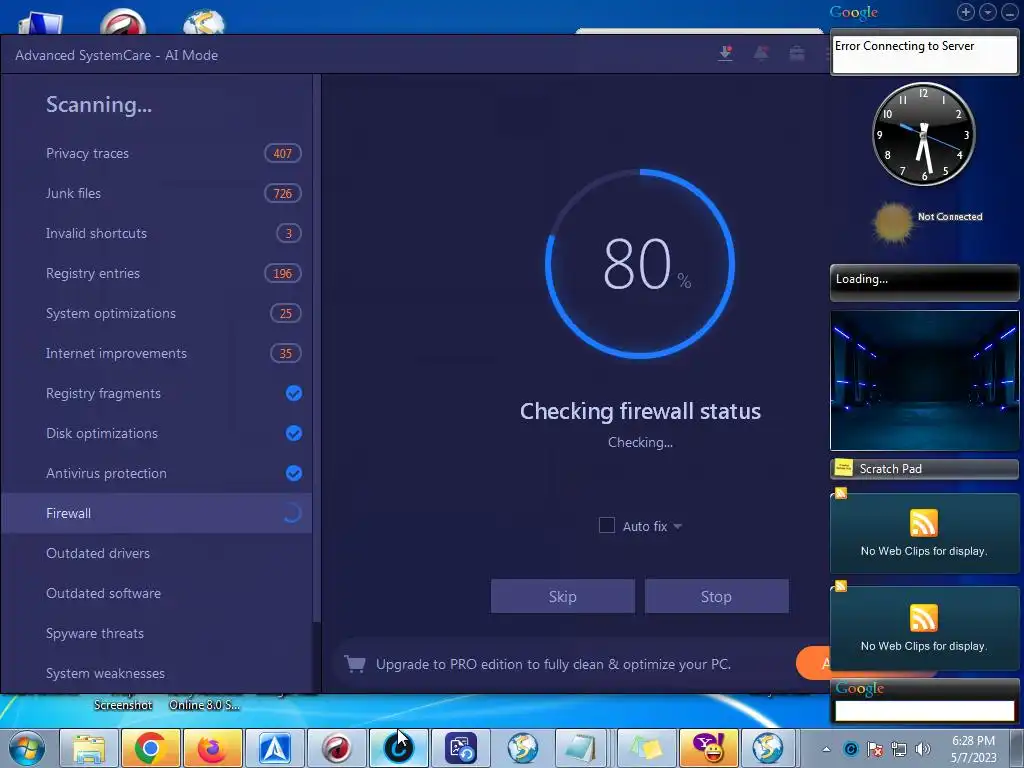Click the shopping cart upgrade icon

pyautogui.click(x=355, y=664)
